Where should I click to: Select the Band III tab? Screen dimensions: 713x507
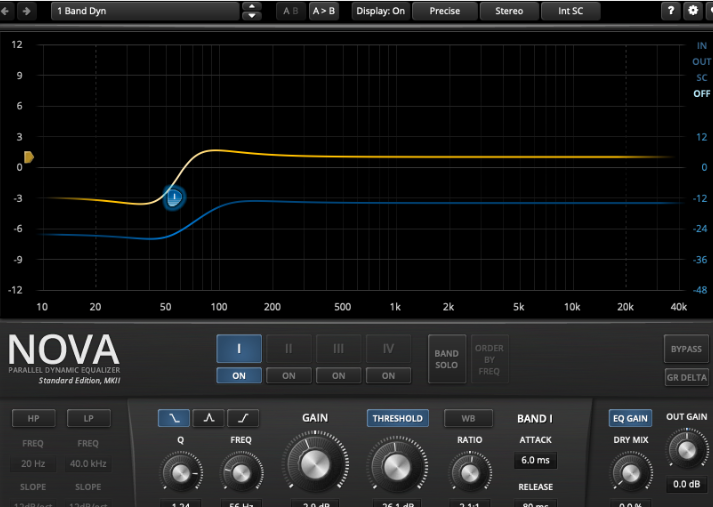[339, 349]
